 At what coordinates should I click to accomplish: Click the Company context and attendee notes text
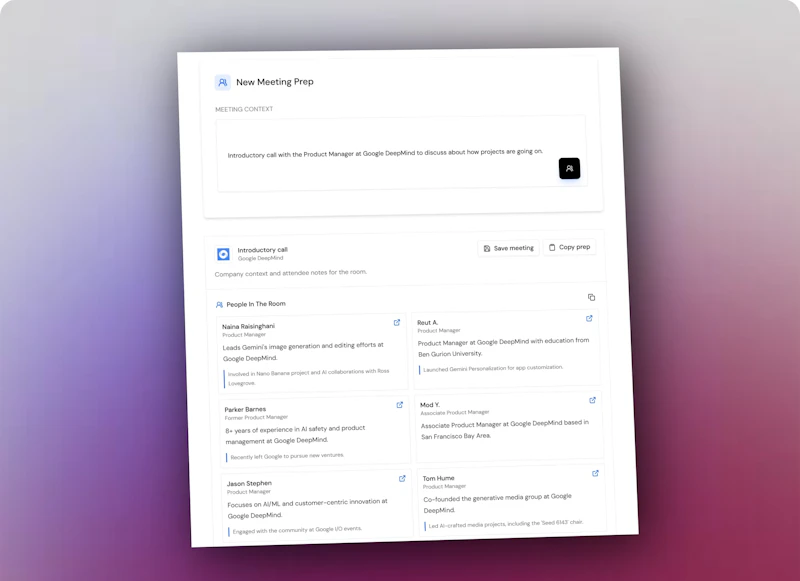(x=291, y=273)
